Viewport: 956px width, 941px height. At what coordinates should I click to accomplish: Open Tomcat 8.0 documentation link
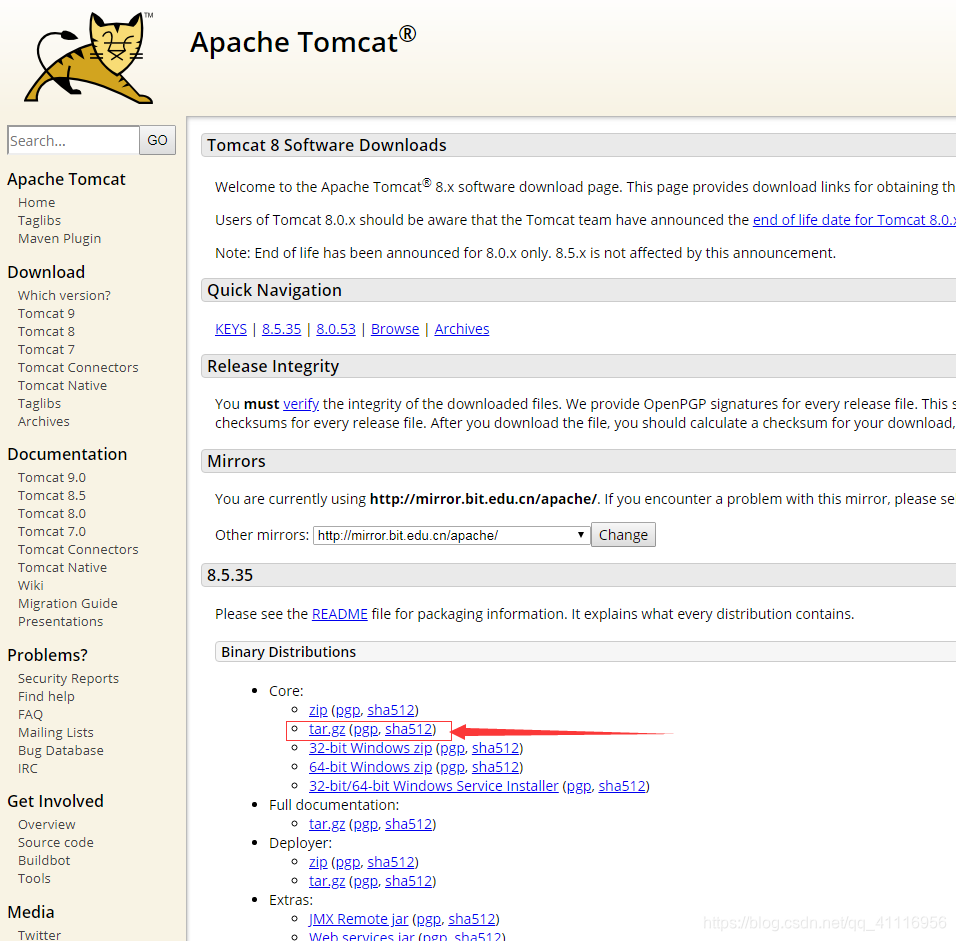click(x=52, y=513)
